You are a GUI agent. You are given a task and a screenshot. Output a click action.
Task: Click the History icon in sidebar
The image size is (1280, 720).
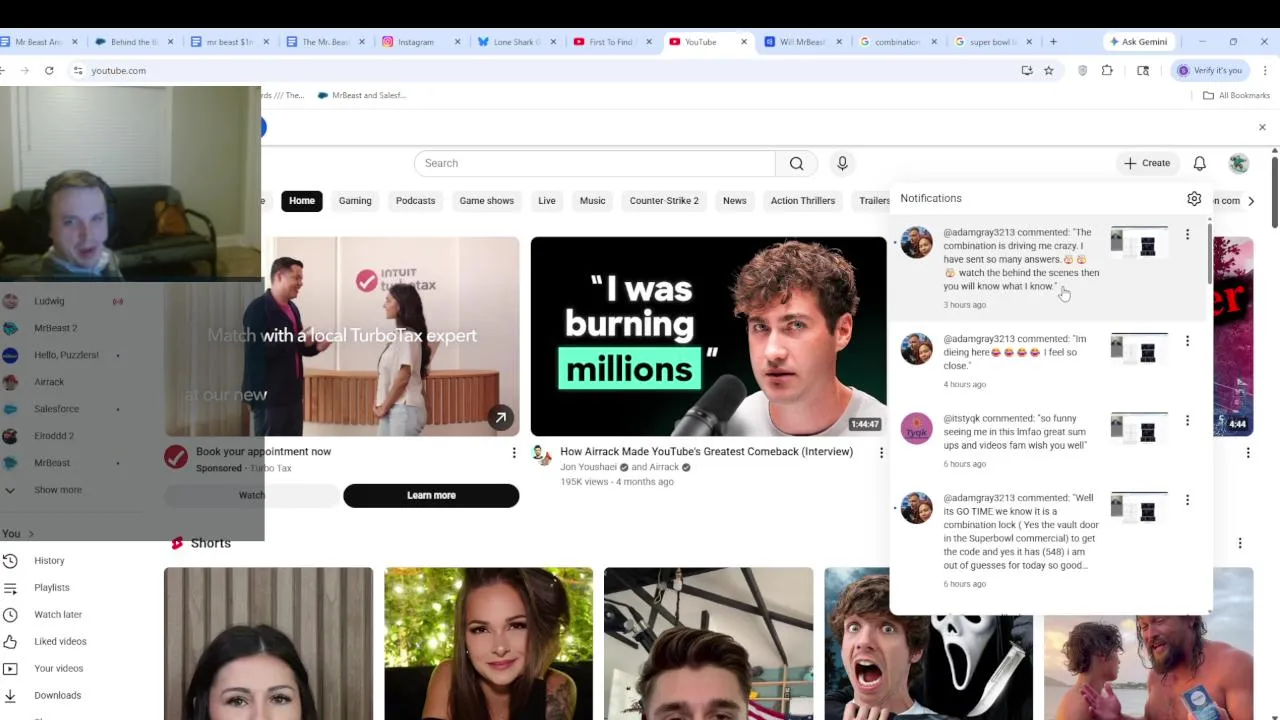(x=10, y=561)
